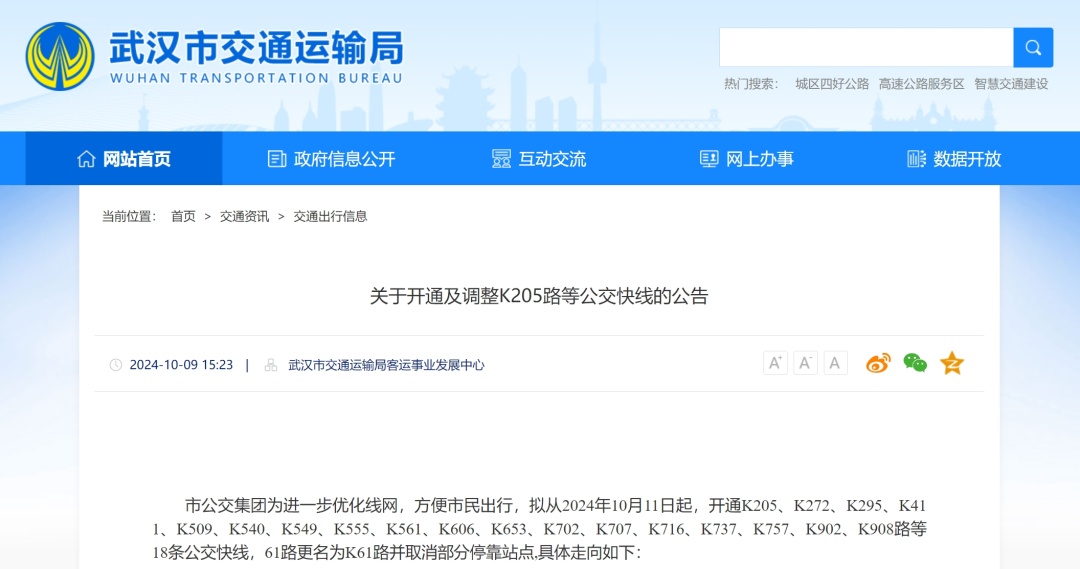Viewport: 1080px width, 569px height.
Task: Open 政府信息公开 navigation item
Action: tap(331, 159)
